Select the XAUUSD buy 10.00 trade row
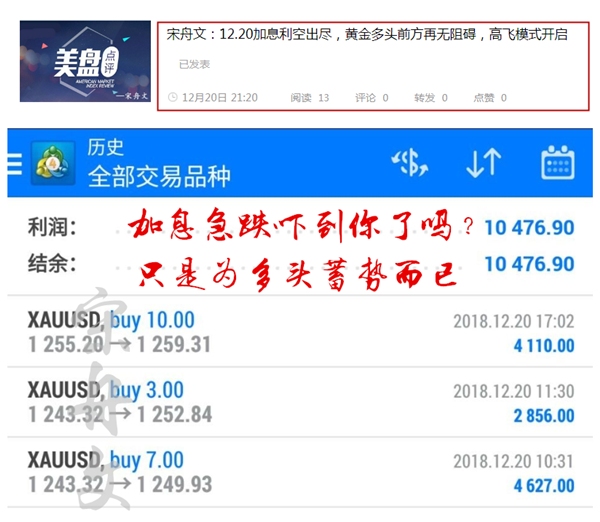This screenshot has height=522, width=600. click(x=300, y=331)
